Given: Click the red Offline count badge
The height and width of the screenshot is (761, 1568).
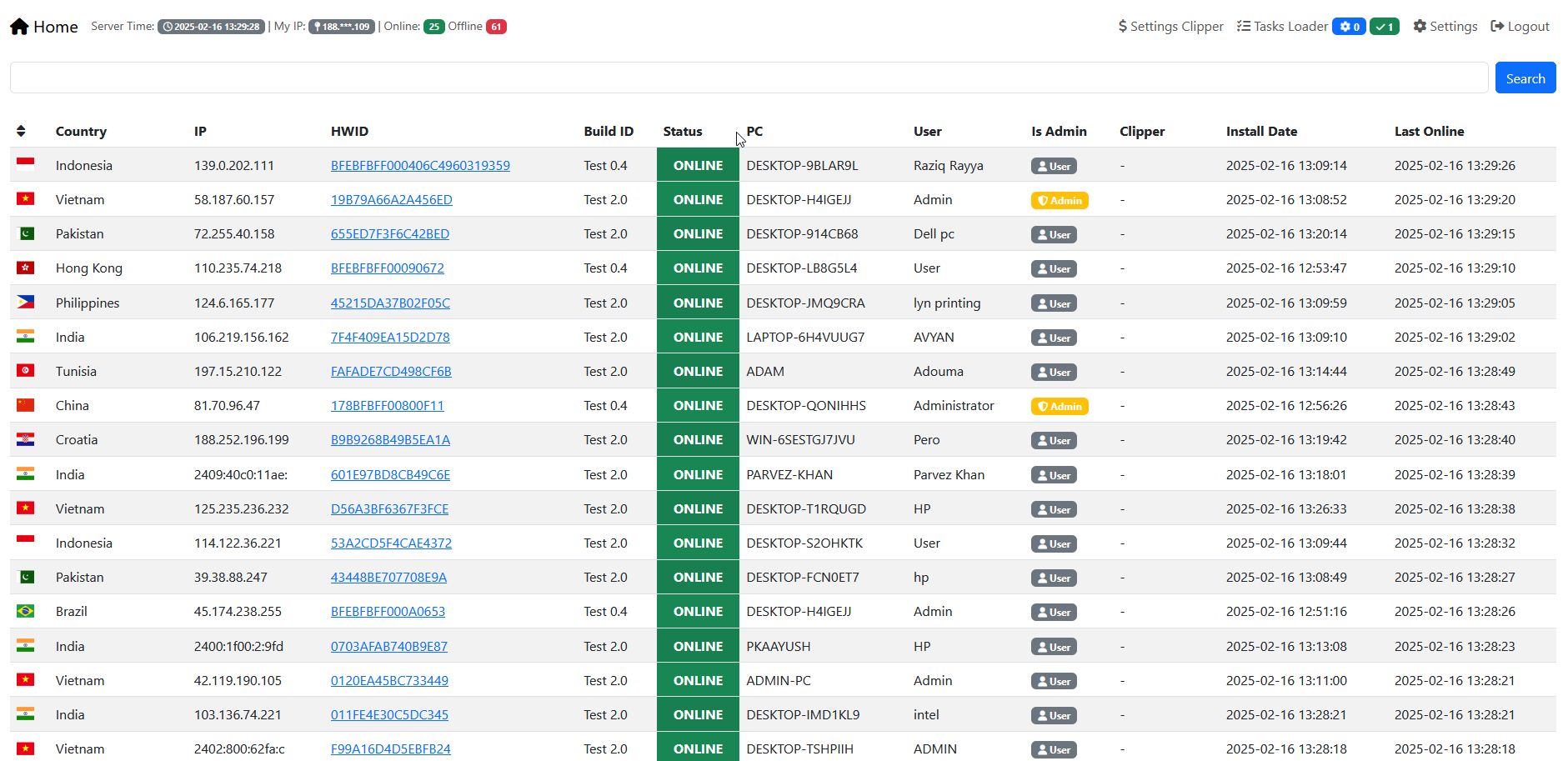Looking at the screenshot, I should (x=496, y=27).
